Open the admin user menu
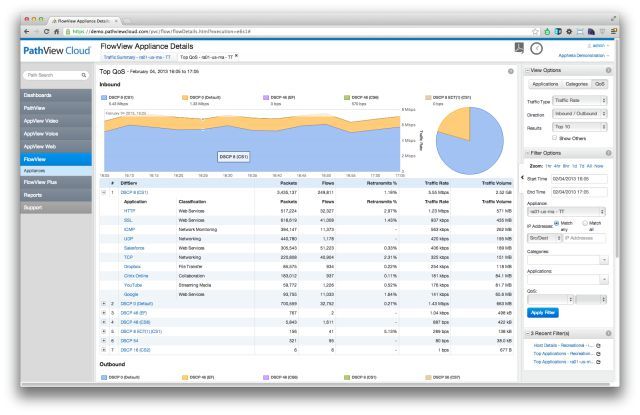Screen dimensions: 640x415 (598, 46)
